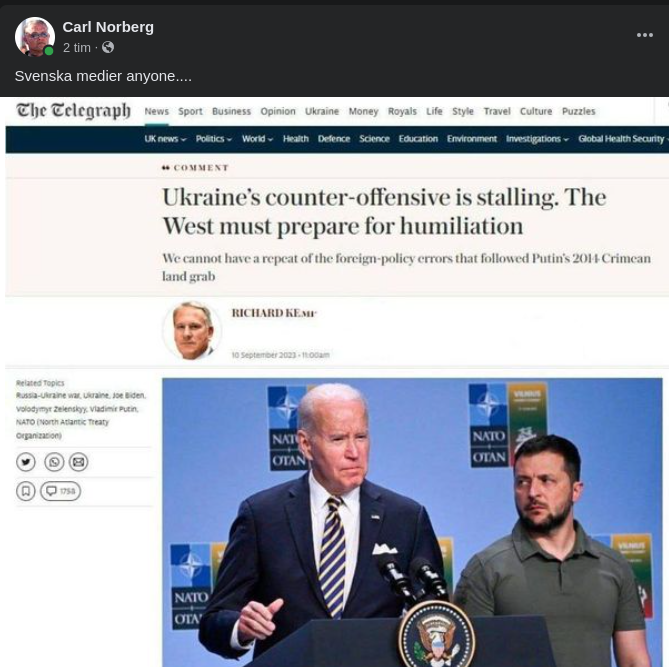Save article with the bookmark icon
Image resolution: width=669 pixels, height=667 pixels.
coord(26,491)
